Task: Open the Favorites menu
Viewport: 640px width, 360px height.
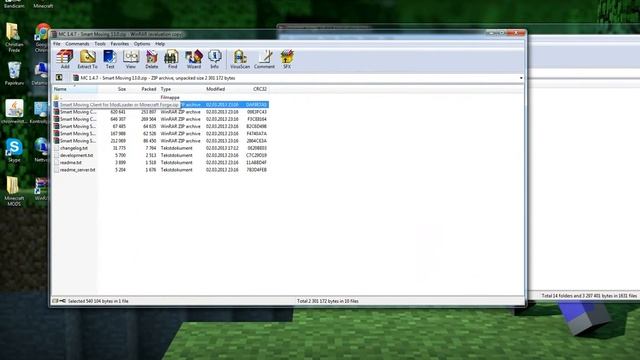Action: tap(120, 44)
